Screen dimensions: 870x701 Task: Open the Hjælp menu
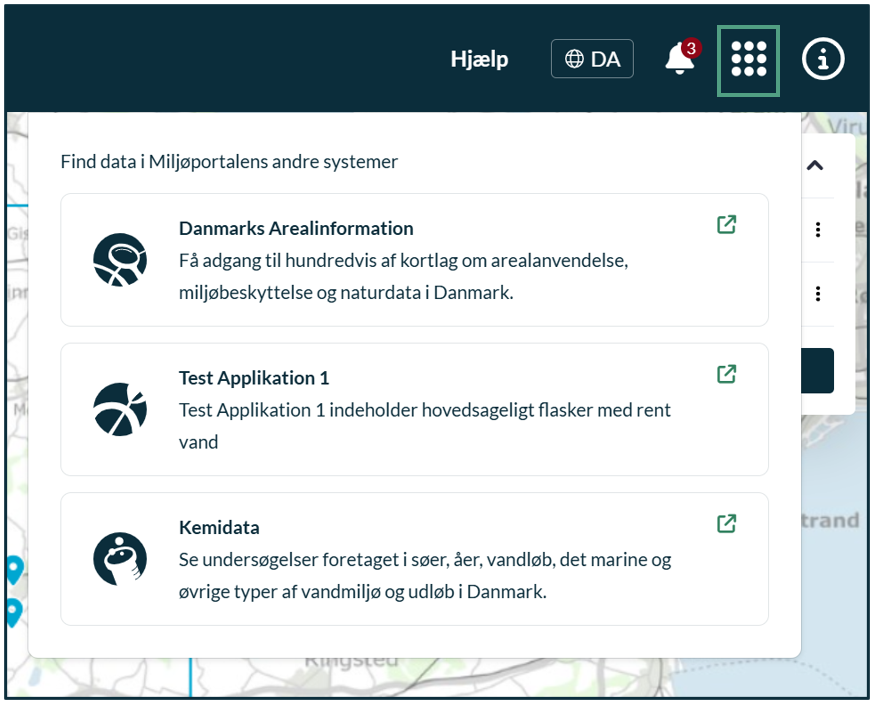click(x=479, y=59)
